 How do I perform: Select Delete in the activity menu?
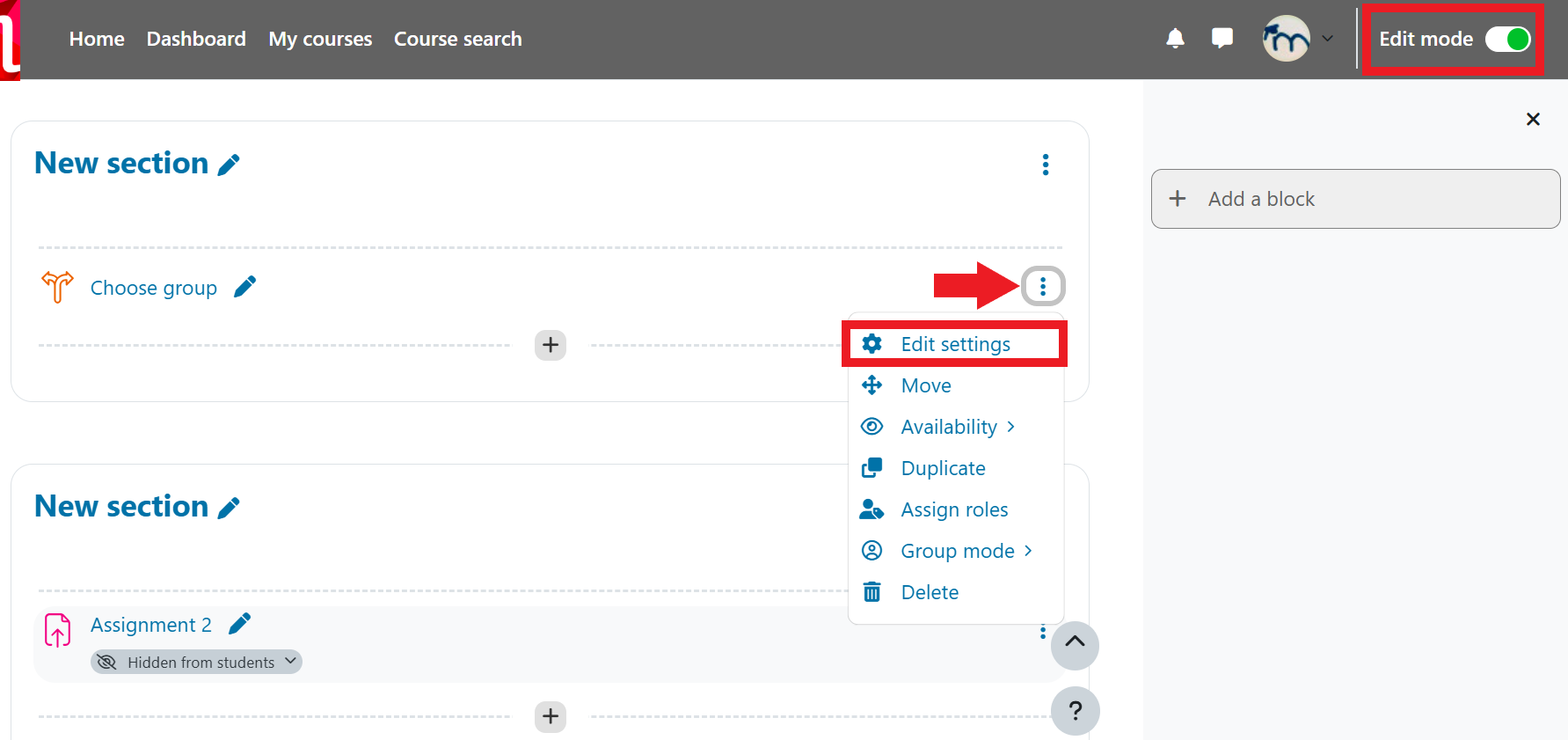(930, 592)
